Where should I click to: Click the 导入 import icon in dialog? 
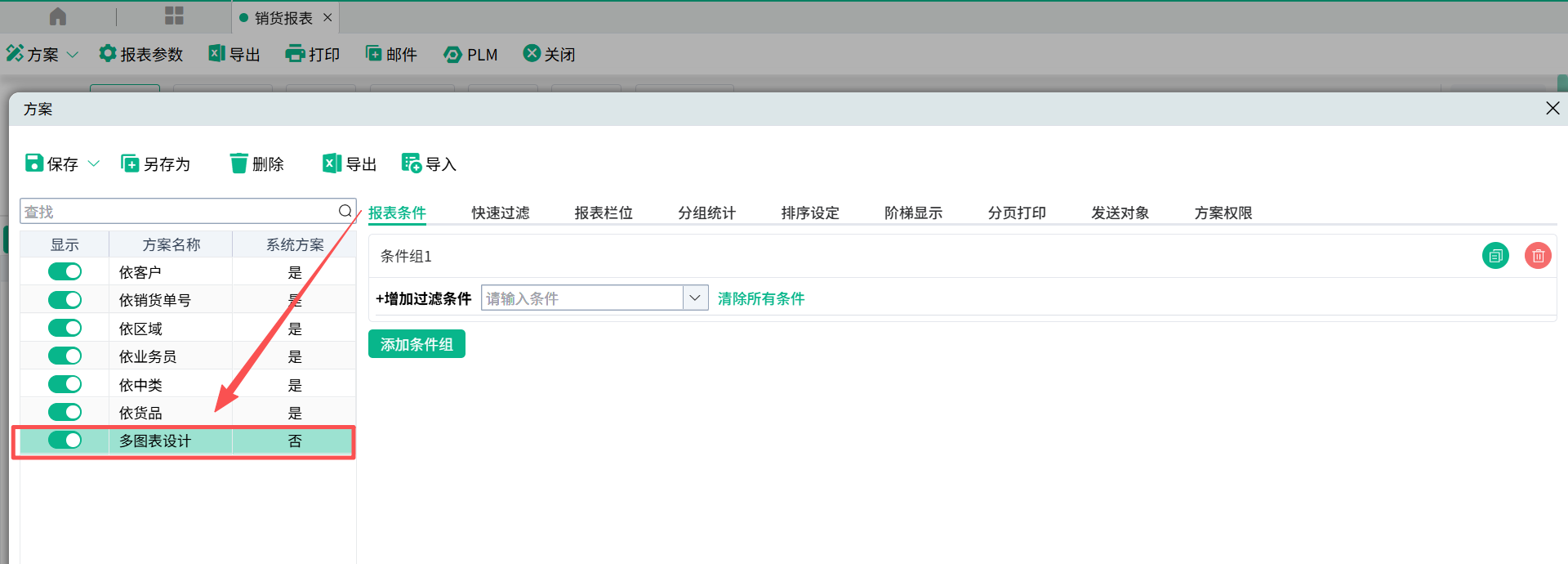coord(412,163)
